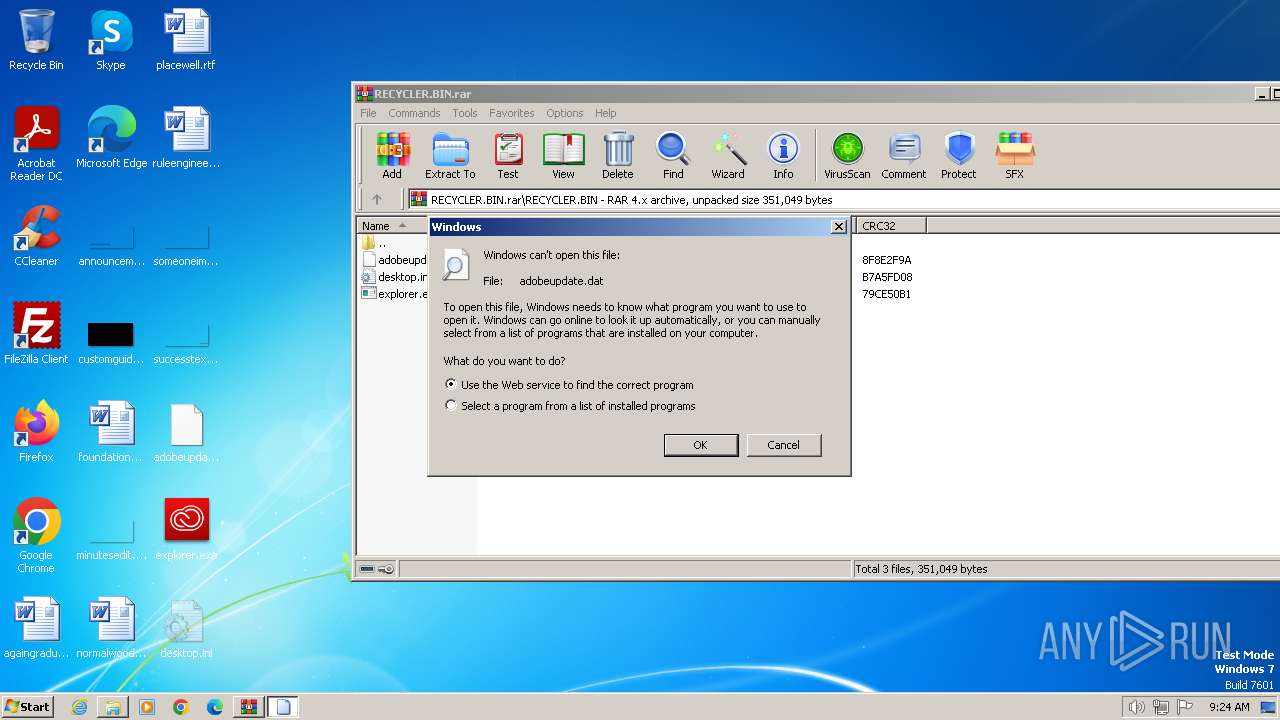
Task: Click the Test archive icon
Action: coord(508,156)
